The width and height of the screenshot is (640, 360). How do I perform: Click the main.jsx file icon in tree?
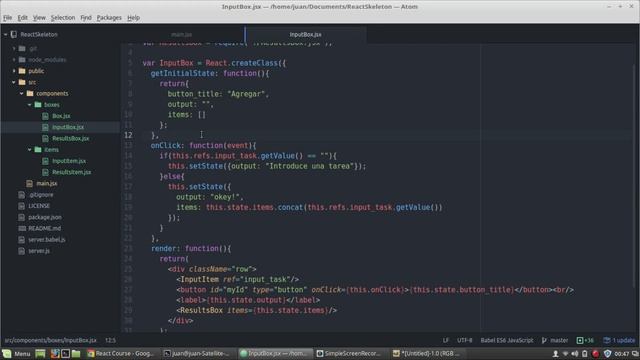[29, 184]
